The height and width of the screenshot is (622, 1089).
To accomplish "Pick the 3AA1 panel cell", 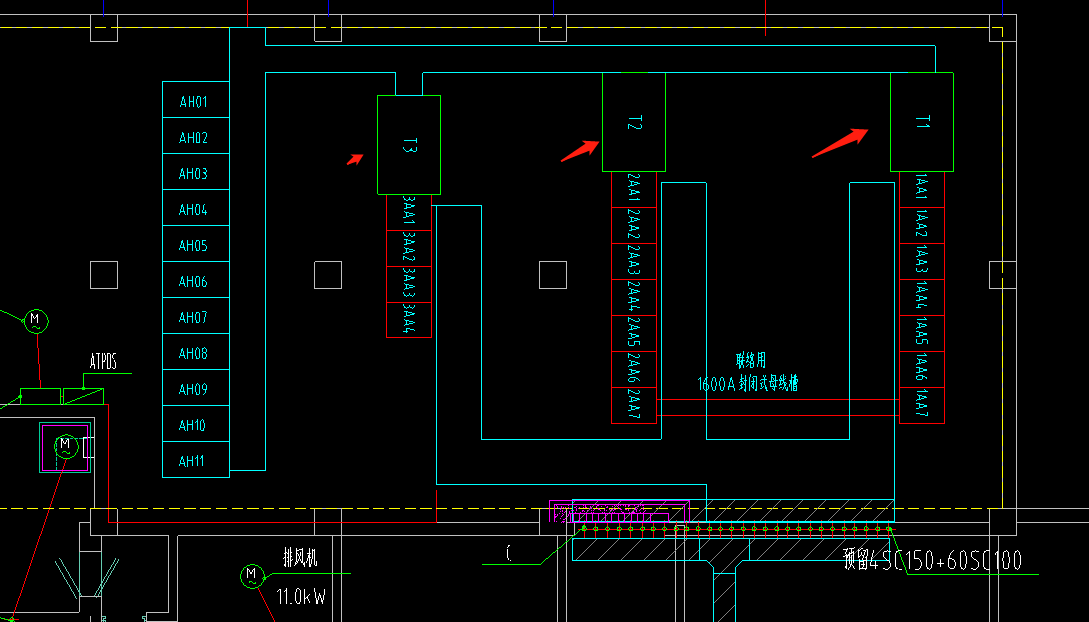I will pyautogui.click(x=409, y=212).
